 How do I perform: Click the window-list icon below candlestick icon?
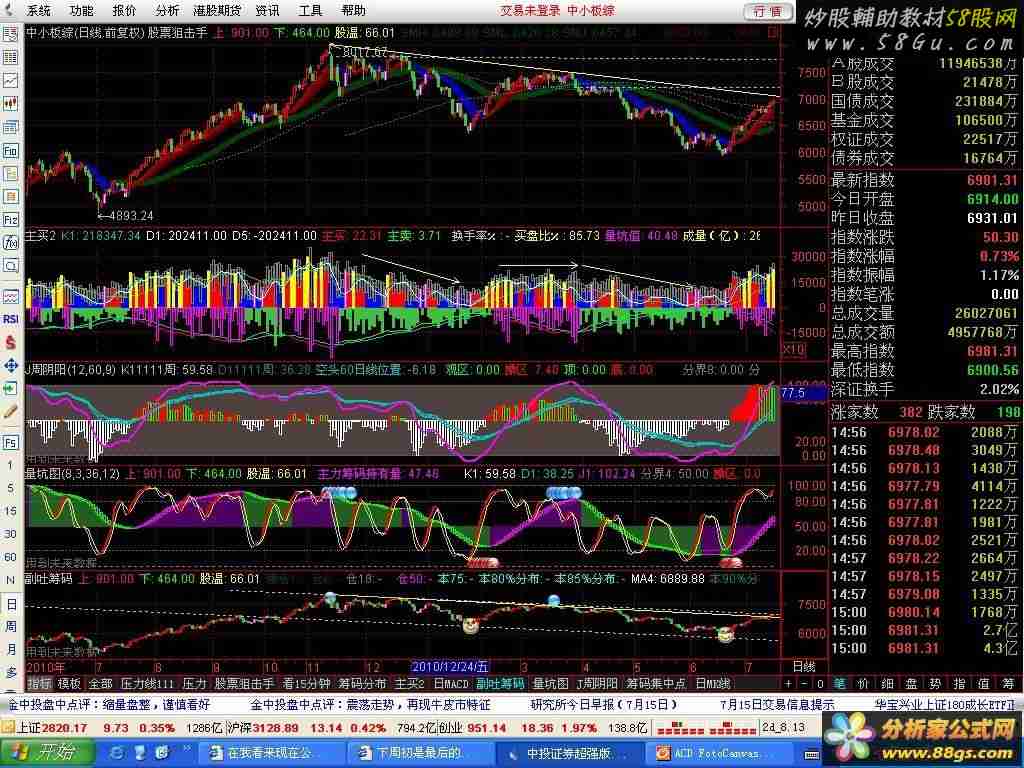(x=10, y=127)
